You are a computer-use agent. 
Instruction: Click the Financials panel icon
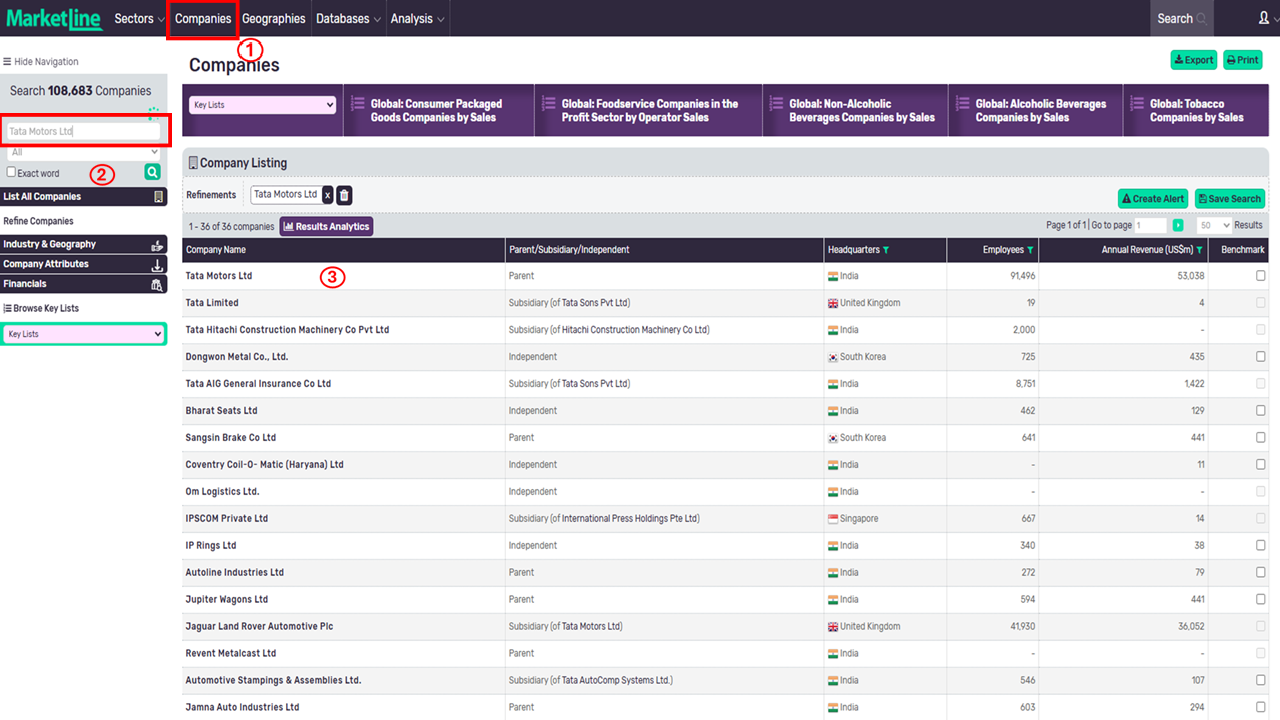(157, 285)
